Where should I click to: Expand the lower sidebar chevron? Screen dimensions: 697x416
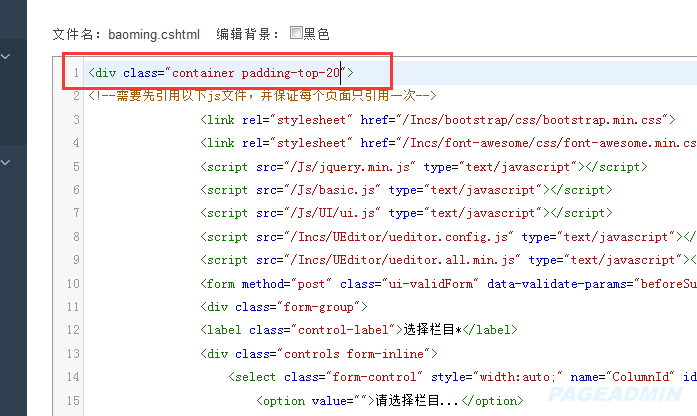click(x=5, y=162)
